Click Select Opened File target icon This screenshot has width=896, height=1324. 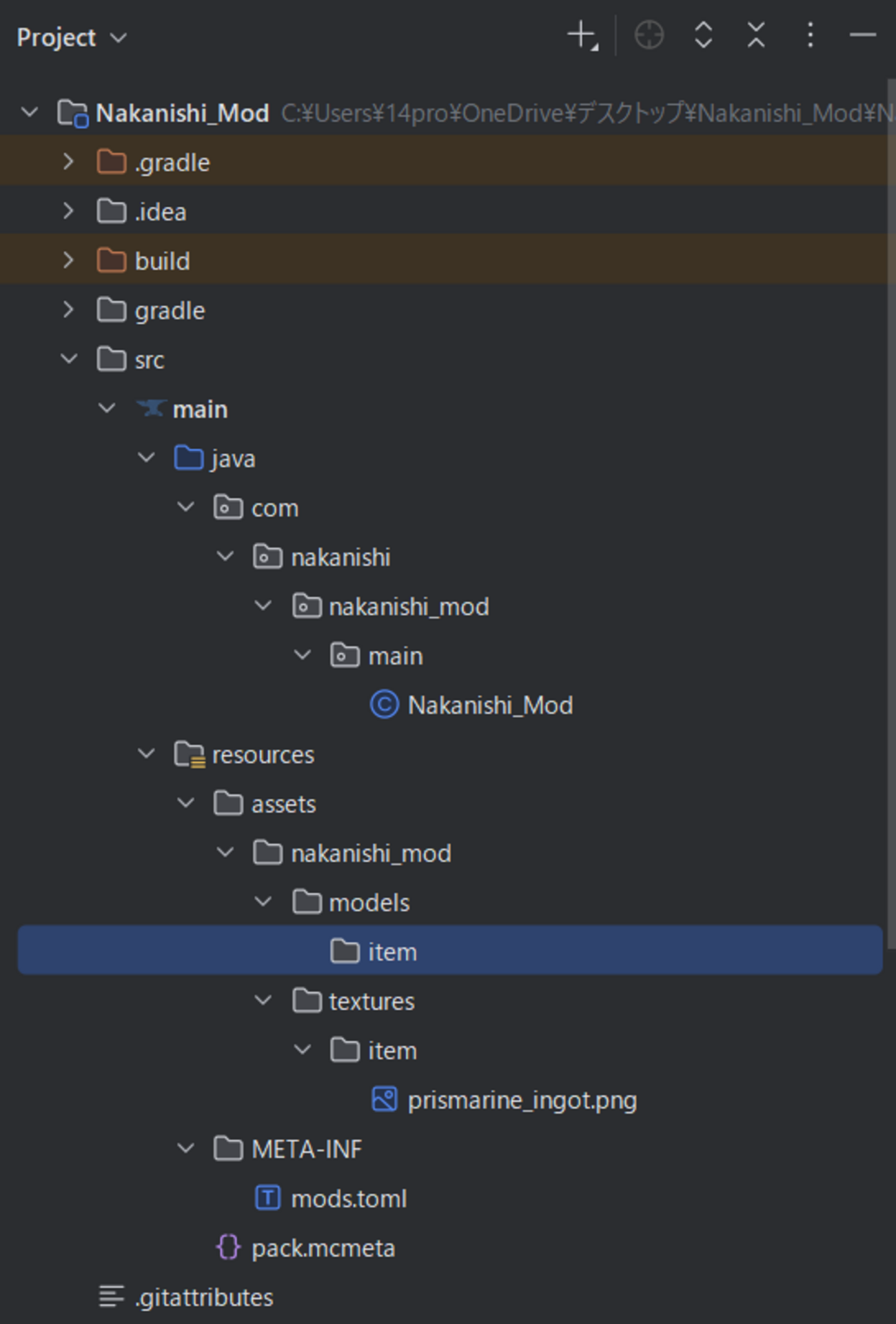[x=648, y=34]
